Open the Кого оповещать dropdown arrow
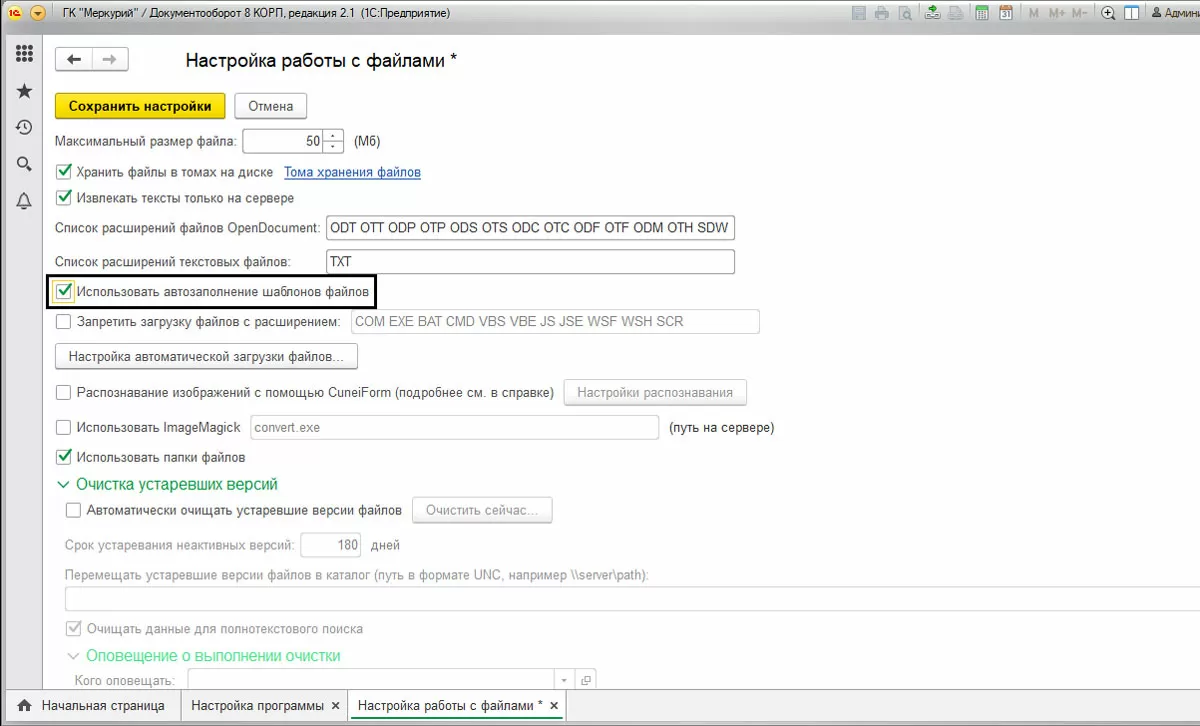 [566, 680]
